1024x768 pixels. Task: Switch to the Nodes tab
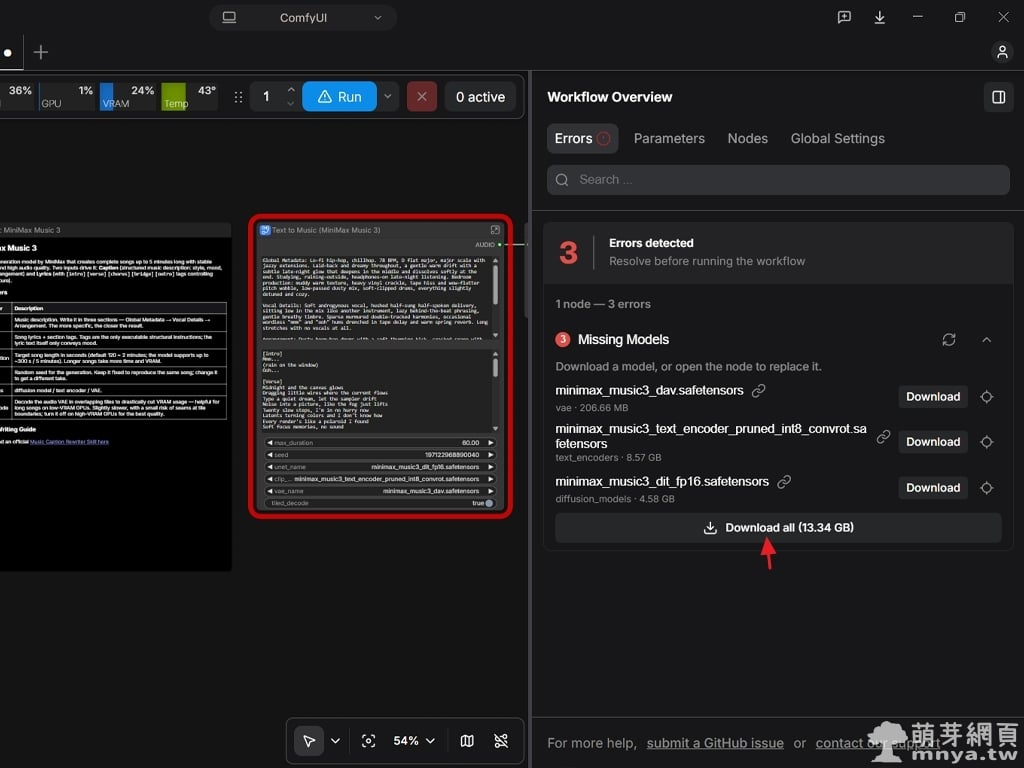pos(747,138)
